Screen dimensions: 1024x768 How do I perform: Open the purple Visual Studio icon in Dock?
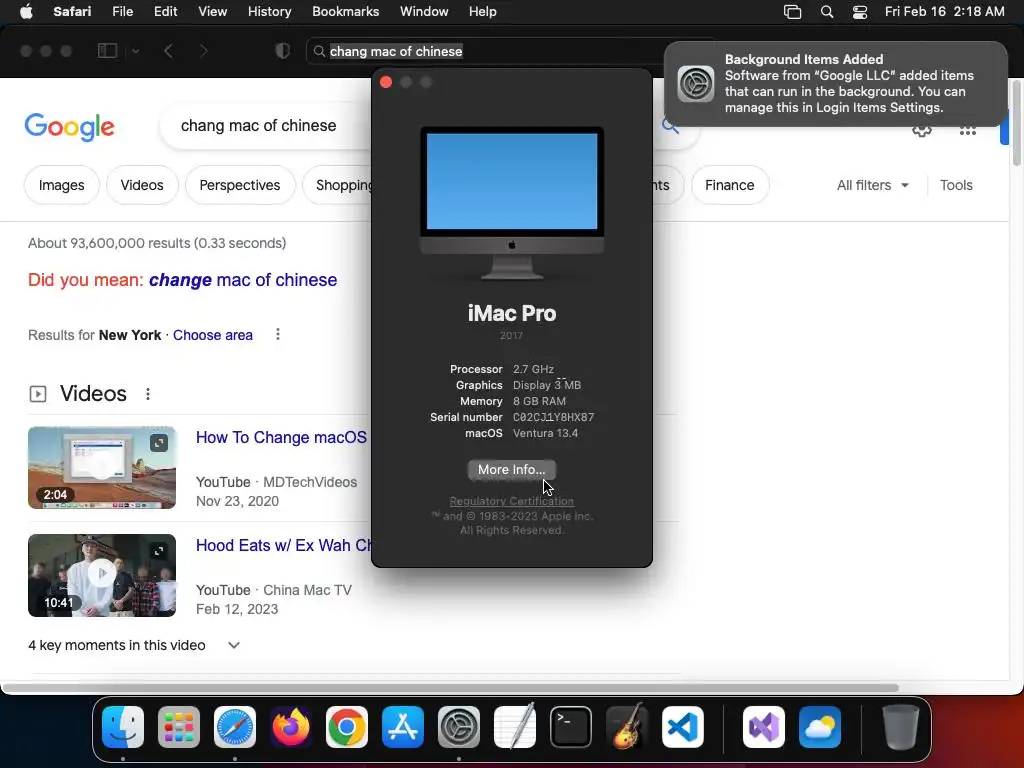[x=764, y=727]
